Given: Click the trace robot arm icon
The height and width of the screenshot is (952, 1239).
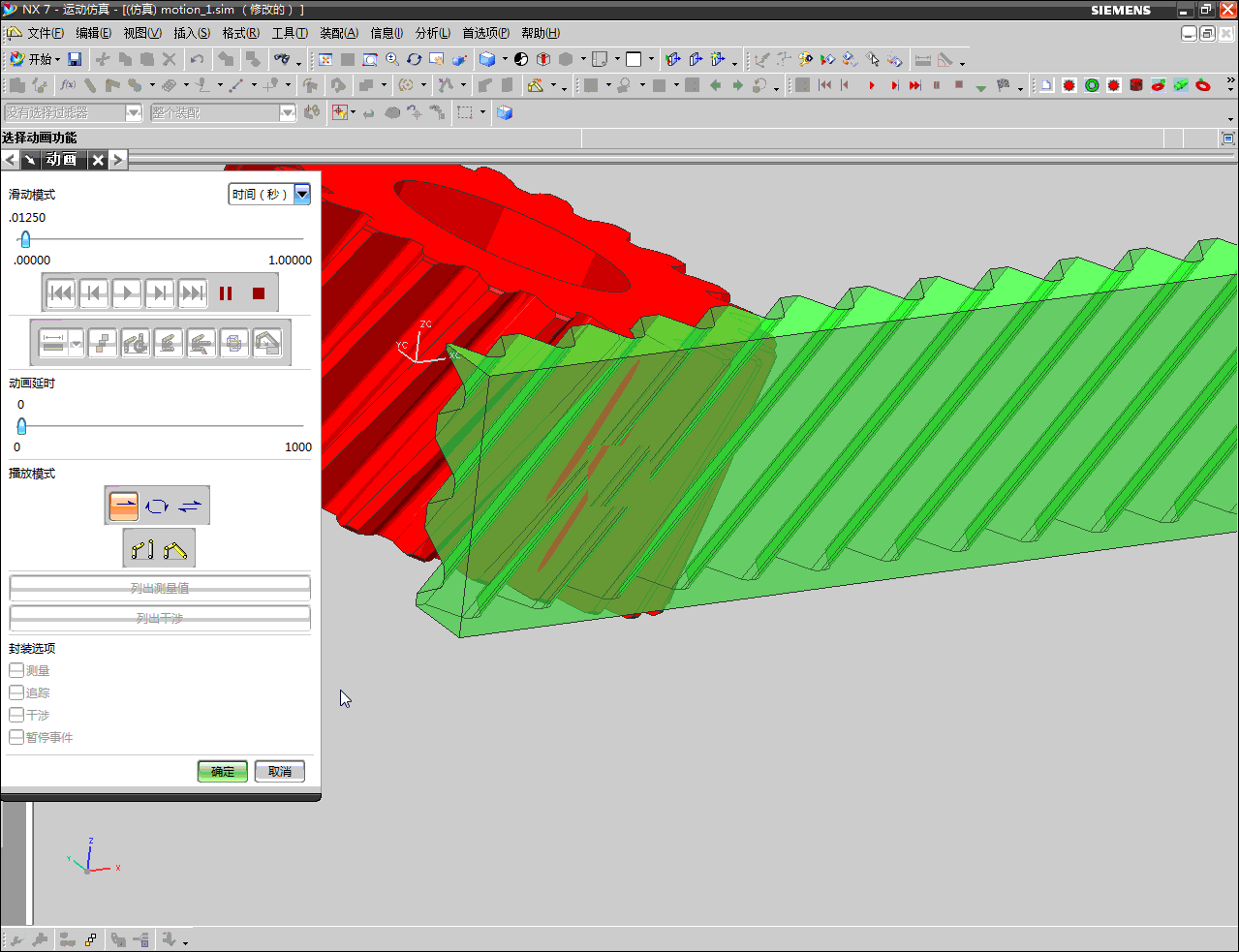Looking at the screenshot, I should point(169,343).
